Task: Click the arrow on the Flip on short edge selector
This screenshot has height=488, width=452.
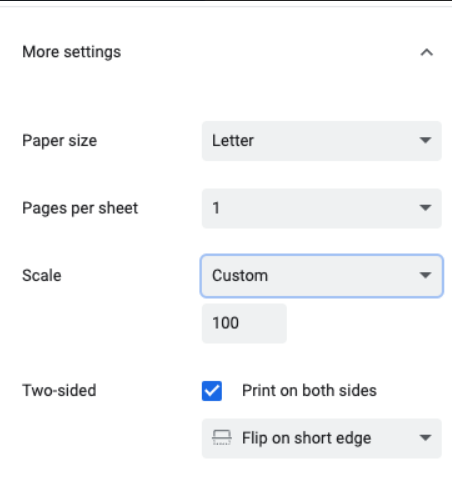Action: tap(425, 438)
